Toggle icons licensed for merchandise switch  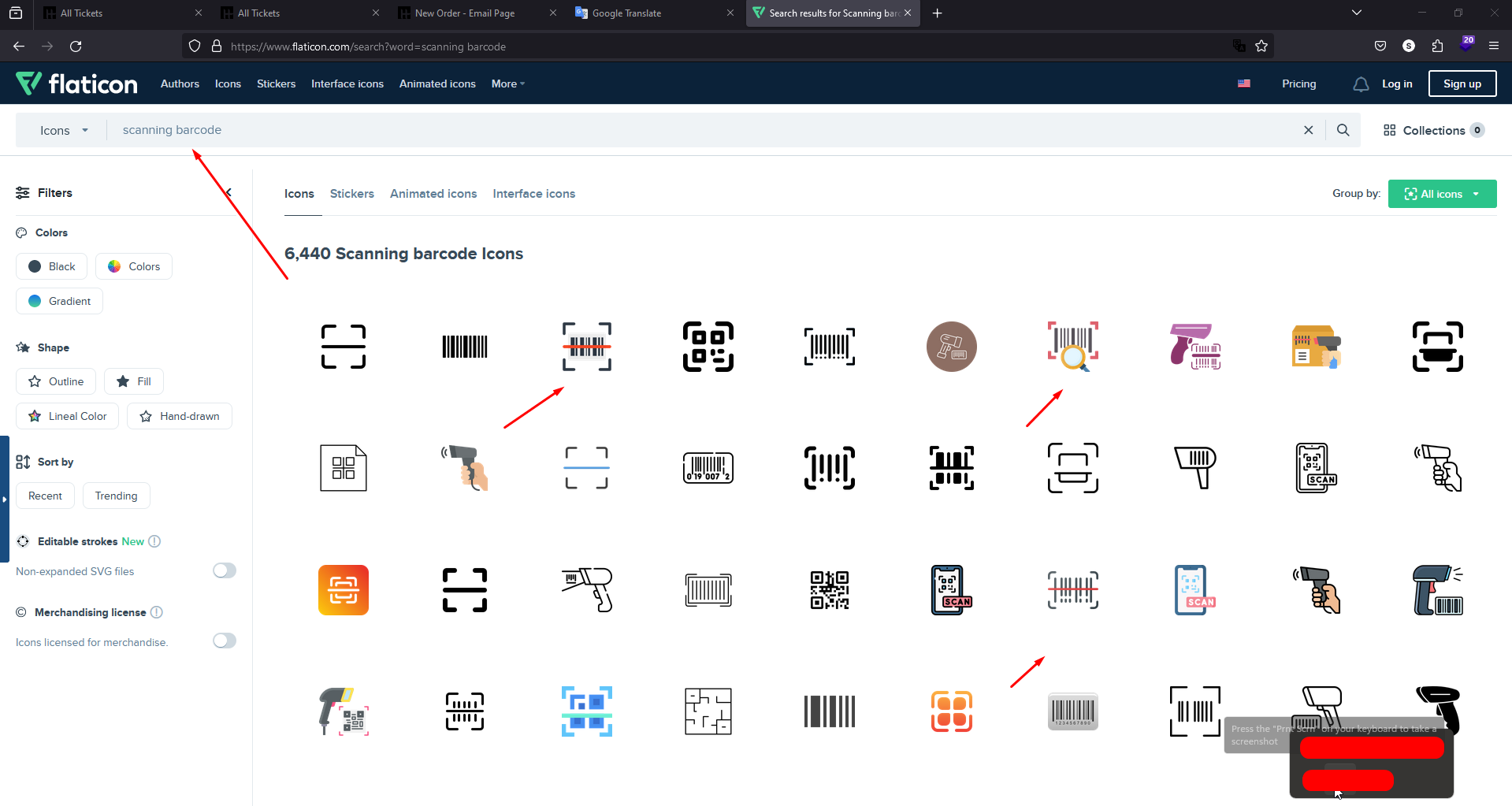(x=225, y=641)
